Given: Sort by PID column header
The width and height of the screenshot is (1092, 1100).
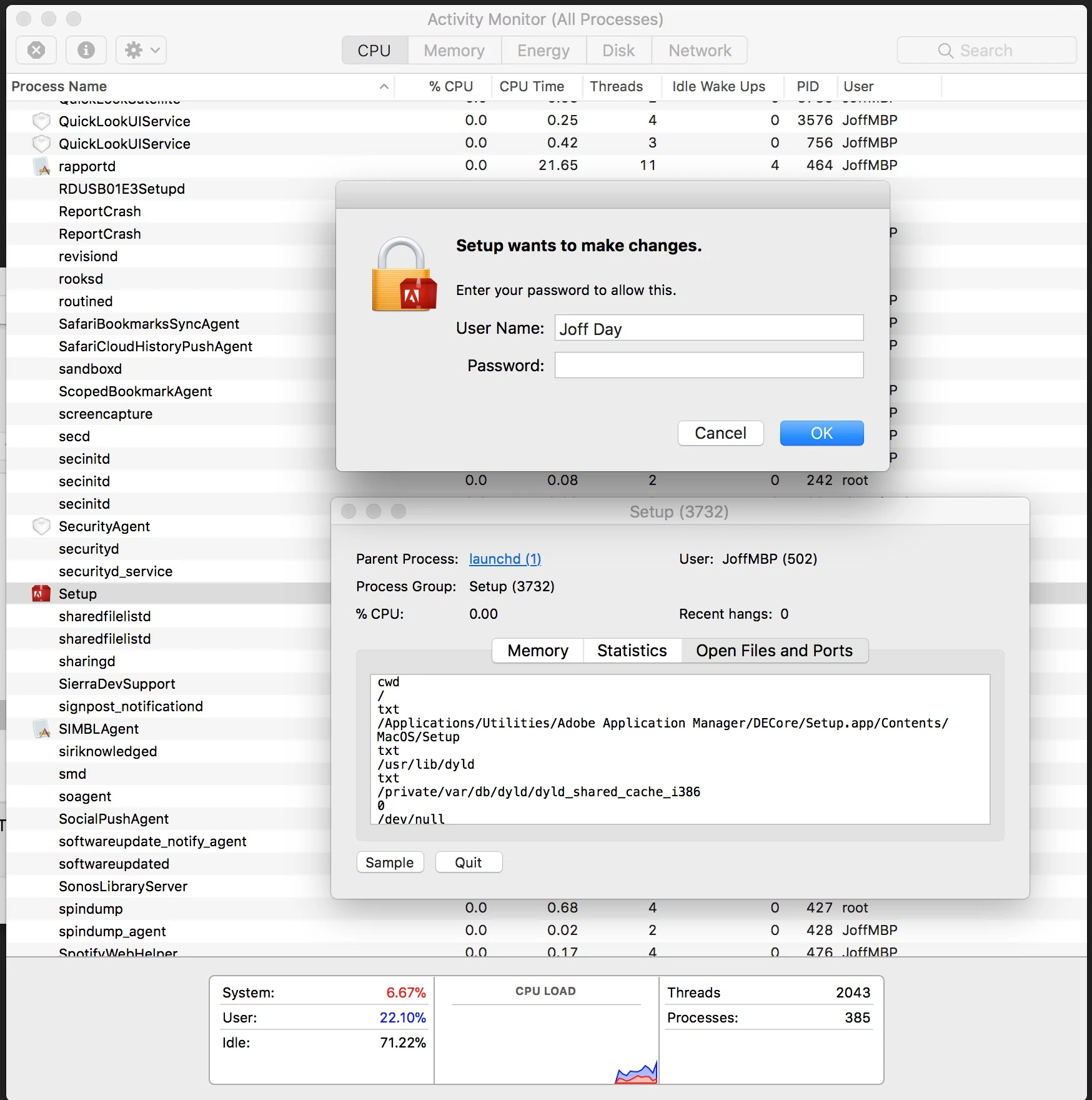Looking at the screenshot, I should coord(808,86).
